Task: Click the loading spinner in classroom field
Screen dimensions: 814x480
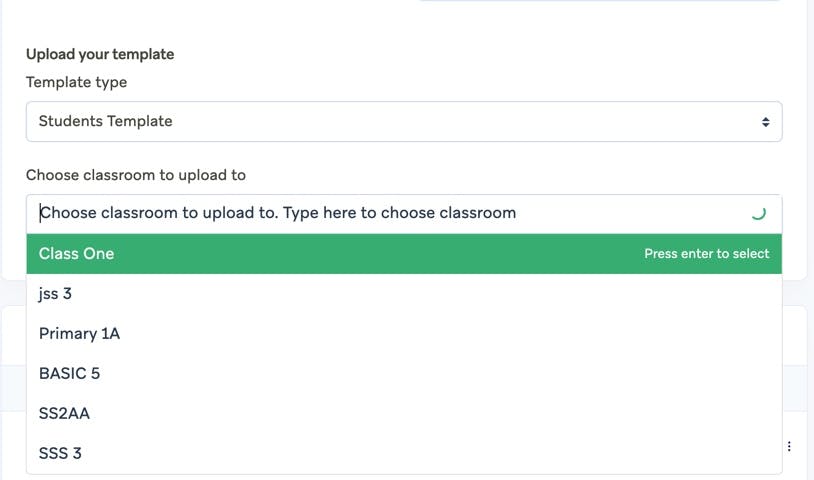Action: pos(757,213)
